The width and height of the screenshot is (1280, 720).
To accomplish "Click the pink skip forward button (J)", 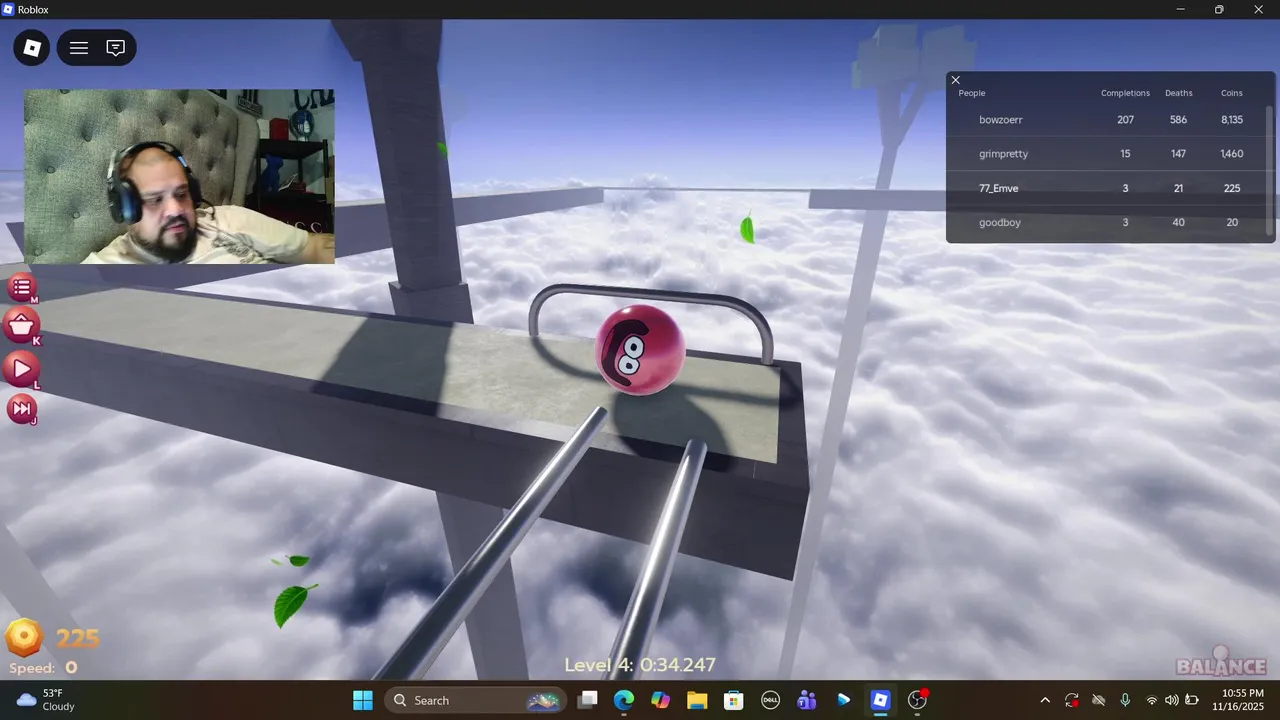I will click(x=22, y=408).
